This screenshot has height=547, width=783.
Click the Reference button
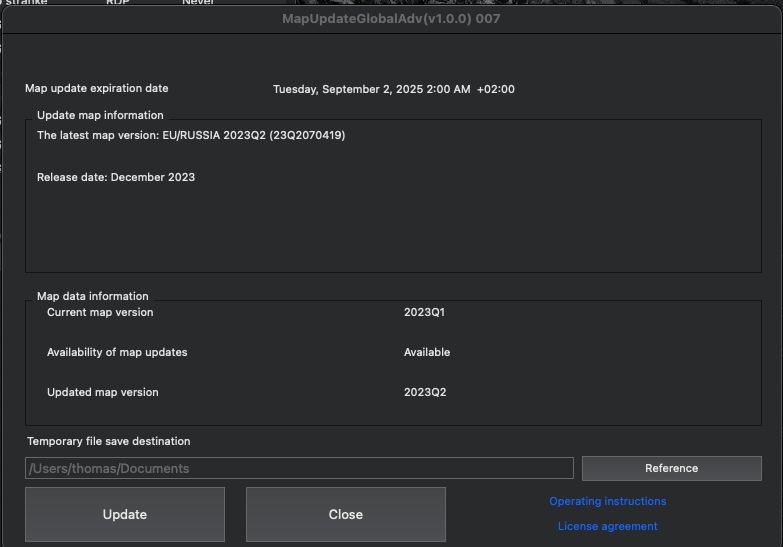tap(672, 468)
